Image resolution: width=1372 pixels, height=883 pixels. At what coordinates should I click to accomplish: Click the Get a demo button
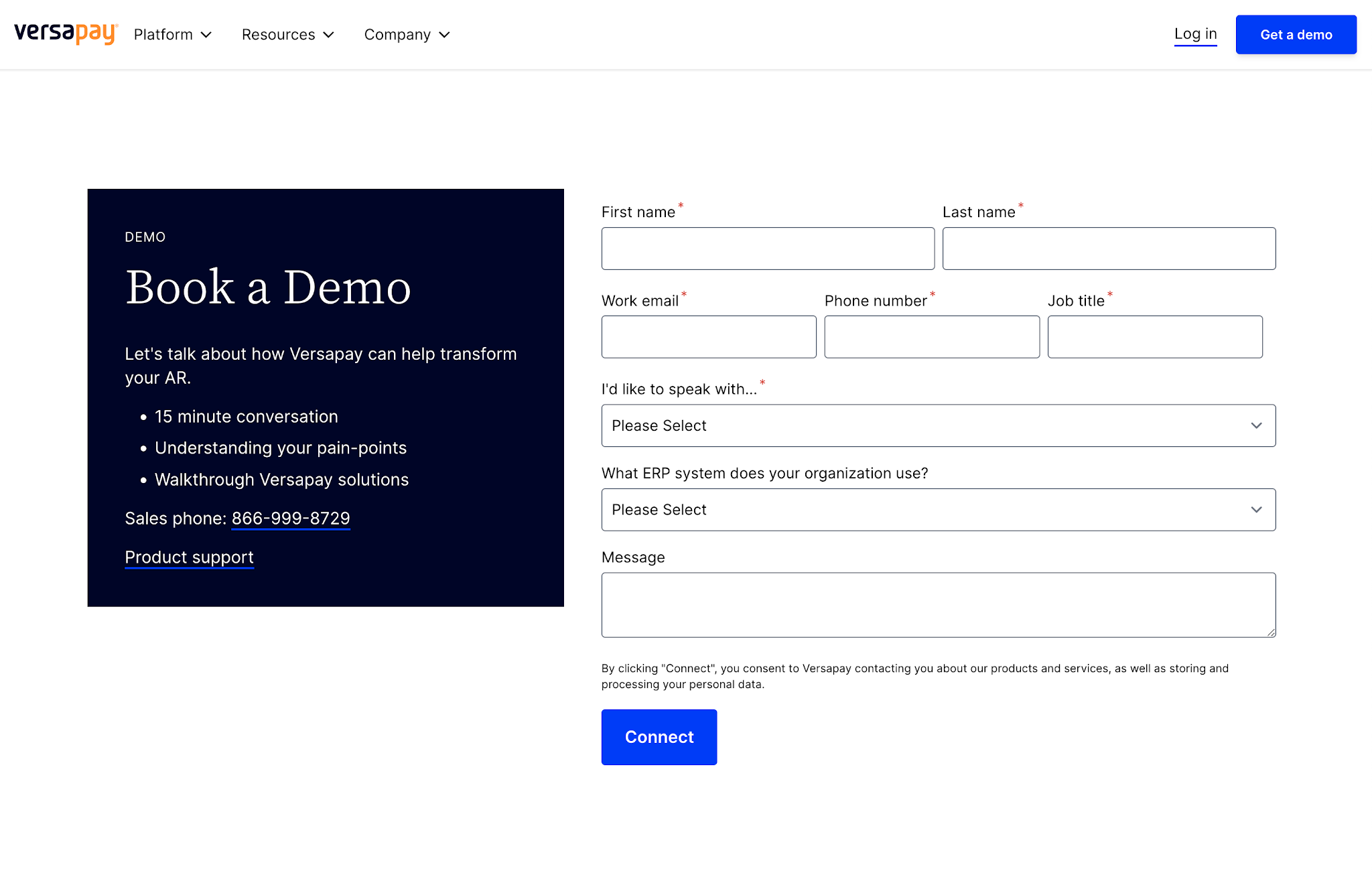1296,35
